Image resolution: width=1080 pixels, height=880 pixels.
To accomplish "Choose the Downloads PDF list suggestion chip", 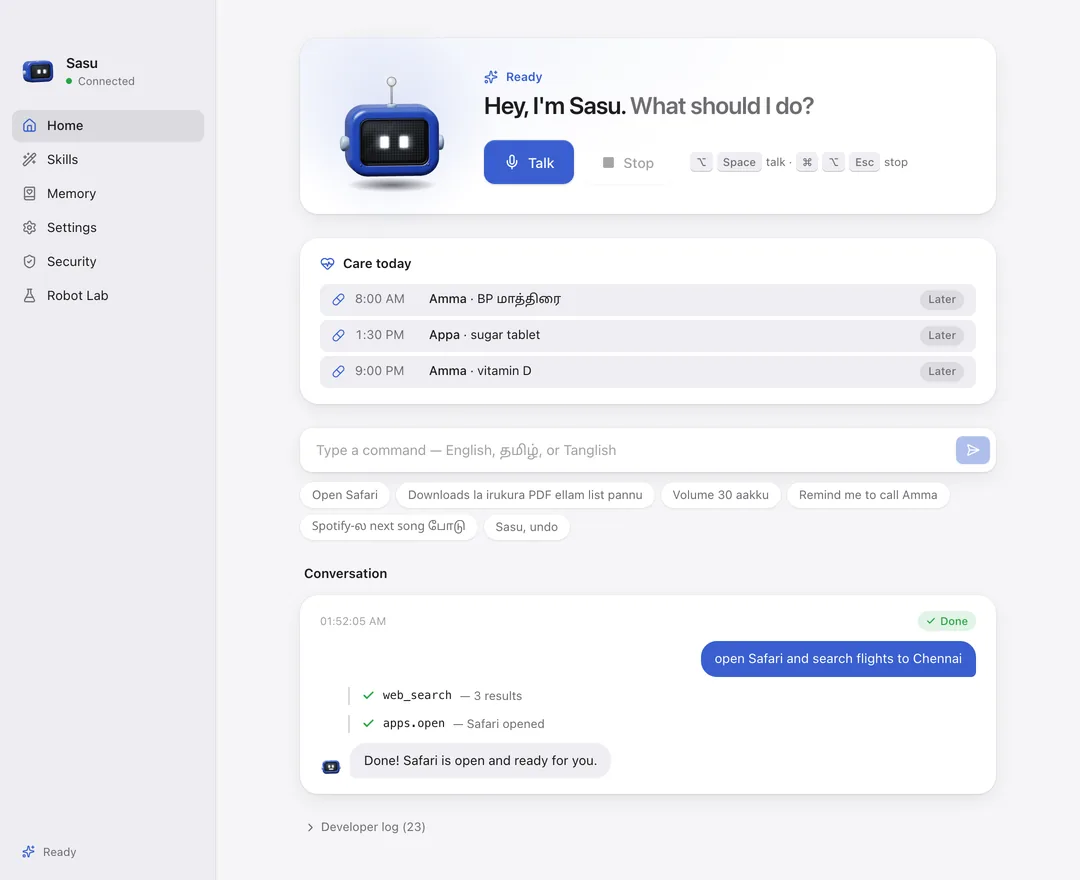I will 525,495.
